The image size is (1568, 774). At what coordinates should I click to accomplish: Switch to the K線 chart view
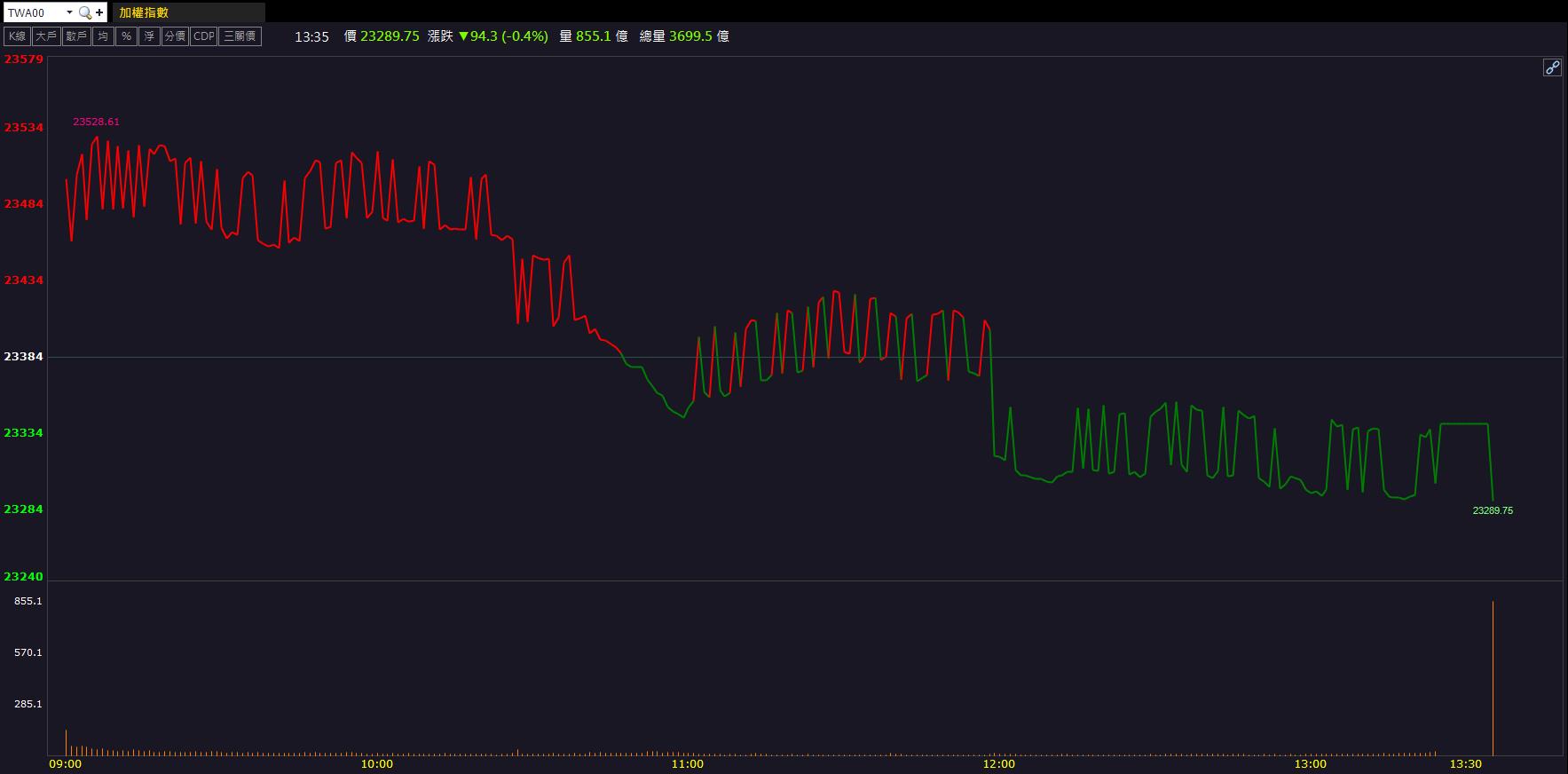pyautogui.click(x=17, y=36)
